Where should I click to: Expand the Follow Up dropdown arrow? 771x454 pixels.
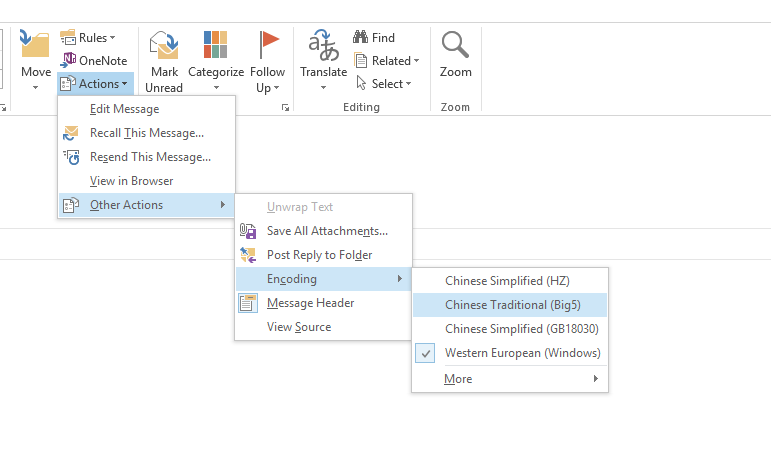(x=276, y=88)
